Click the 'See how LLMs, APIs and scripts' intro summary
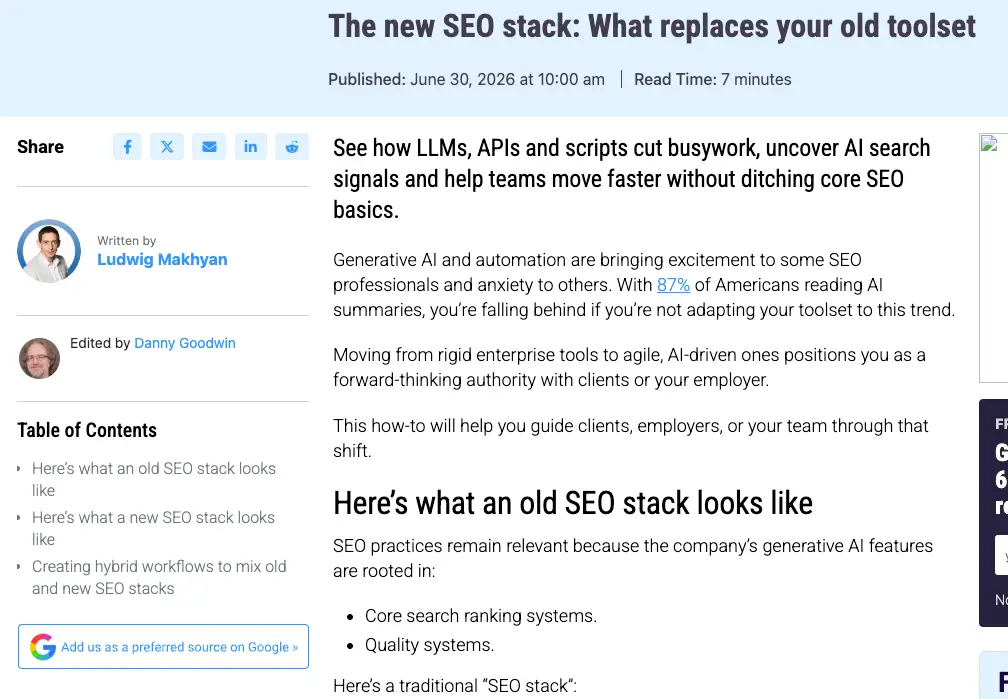Image resolution: width=1008 pixels, height=699 pixels. [x=631, y=179]
